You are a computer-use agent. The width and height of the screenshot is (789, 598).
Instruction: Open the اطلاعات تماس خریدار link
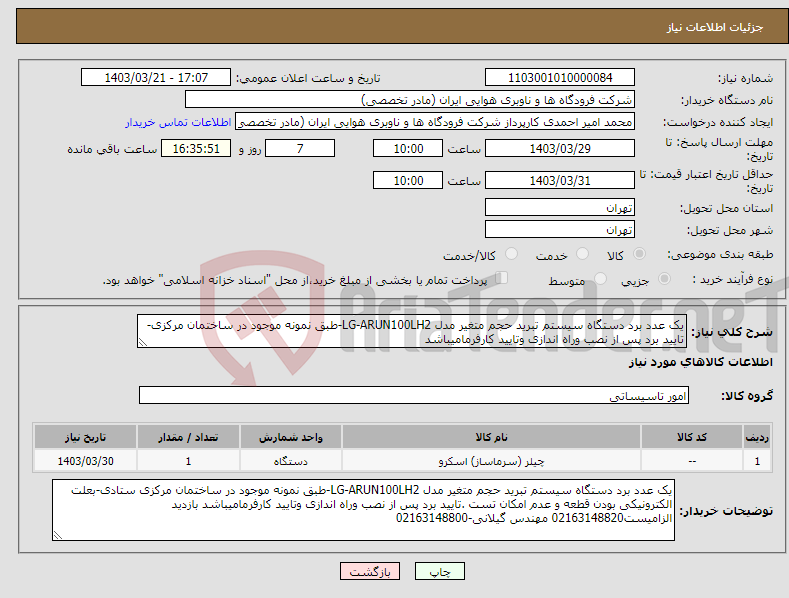pyautogui.click(x=178, y=122)
